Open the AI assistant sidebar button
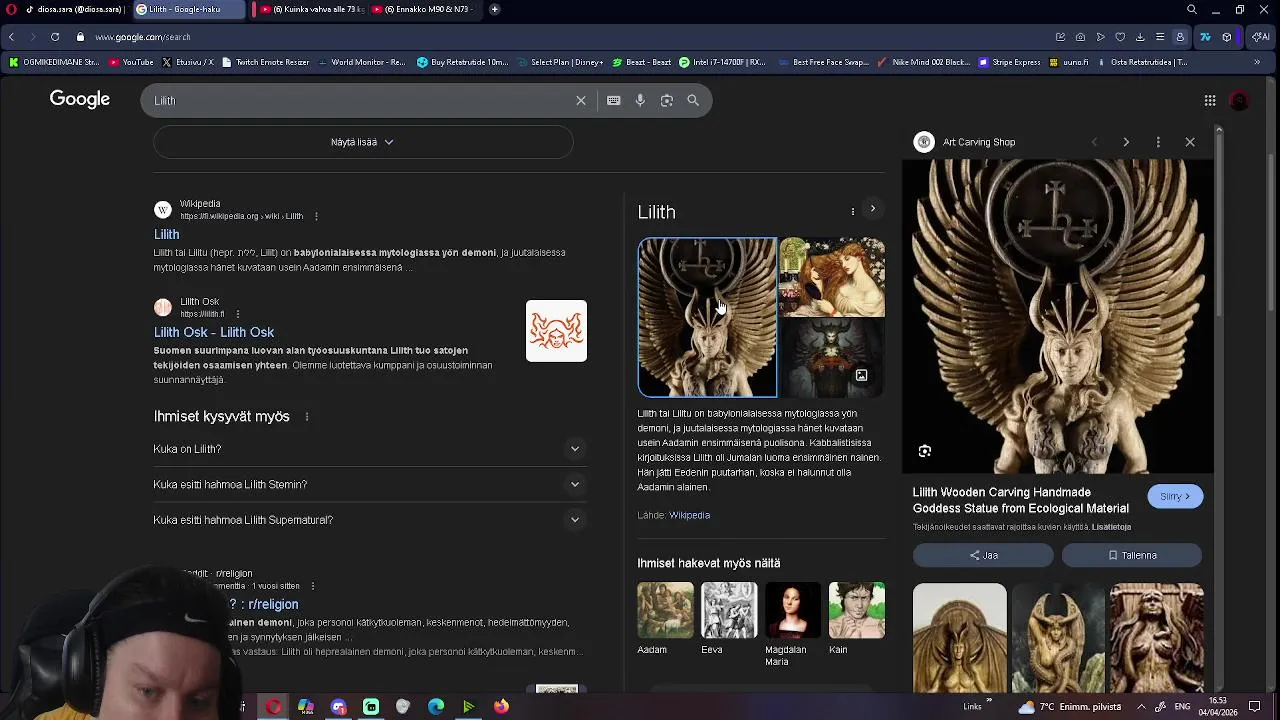1280x720 pixels. click(1260, 37)
